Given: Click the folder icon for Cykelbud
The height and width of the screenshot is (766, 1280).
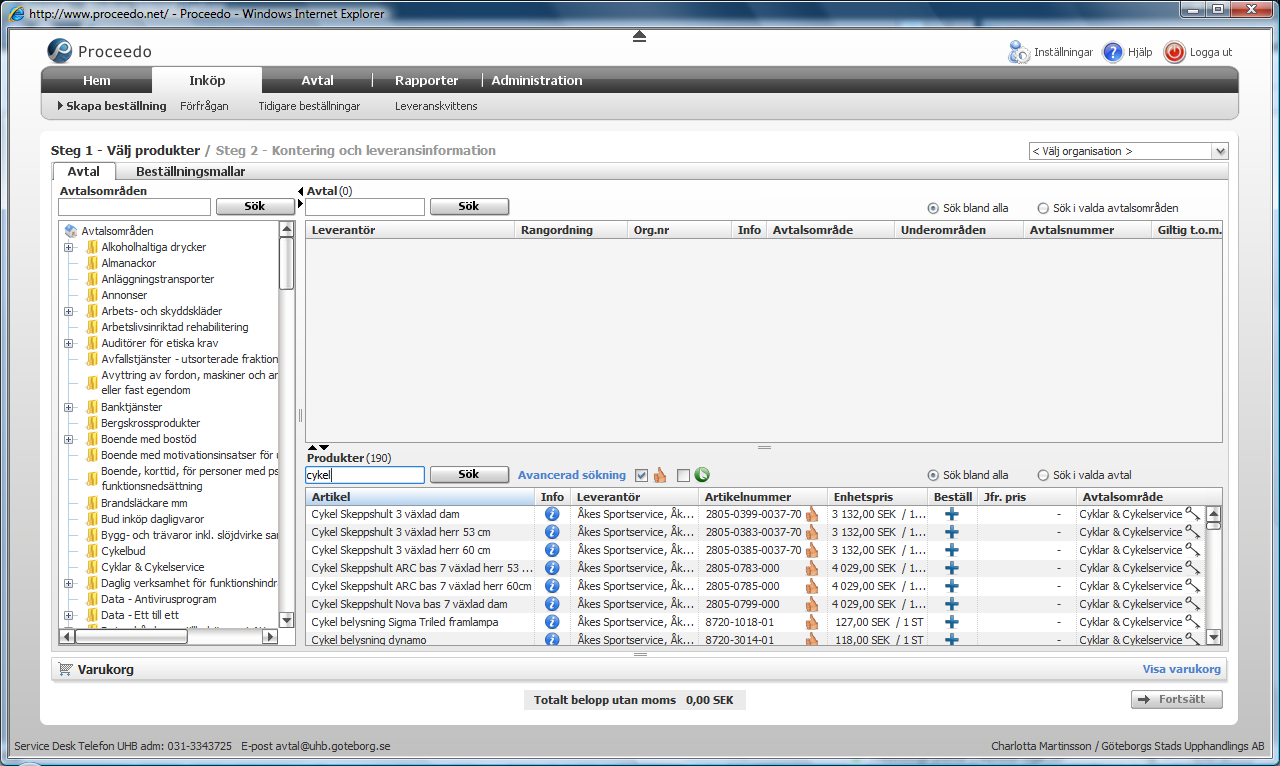Looking at the screenshot, I should [92, 551].
